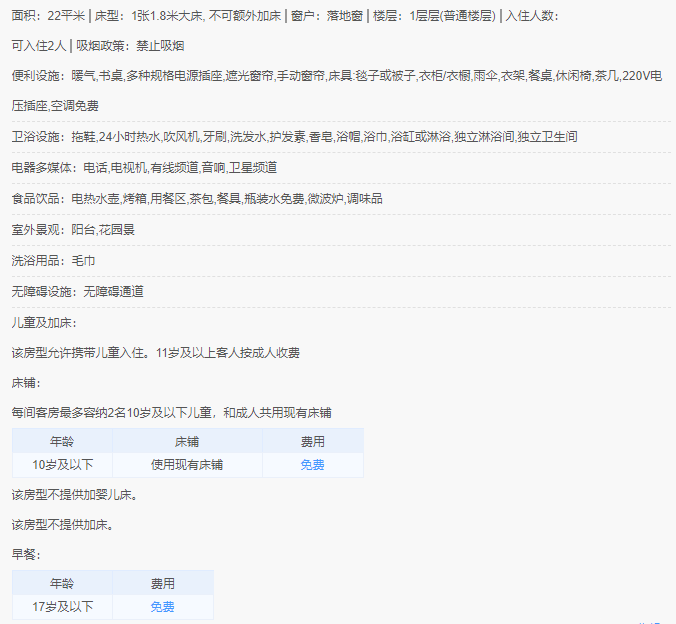Click the 17岁及以下 table cell
Viewport: 676px width, 624px height.
[x=63, y=607]
